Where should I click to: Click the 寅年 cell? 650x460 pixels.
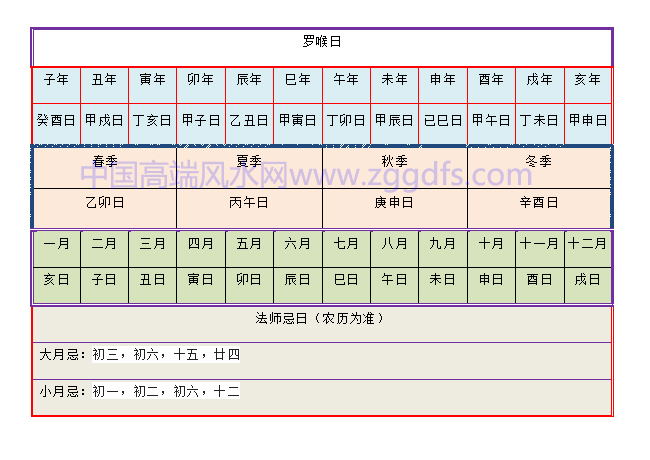coord(153,85)
